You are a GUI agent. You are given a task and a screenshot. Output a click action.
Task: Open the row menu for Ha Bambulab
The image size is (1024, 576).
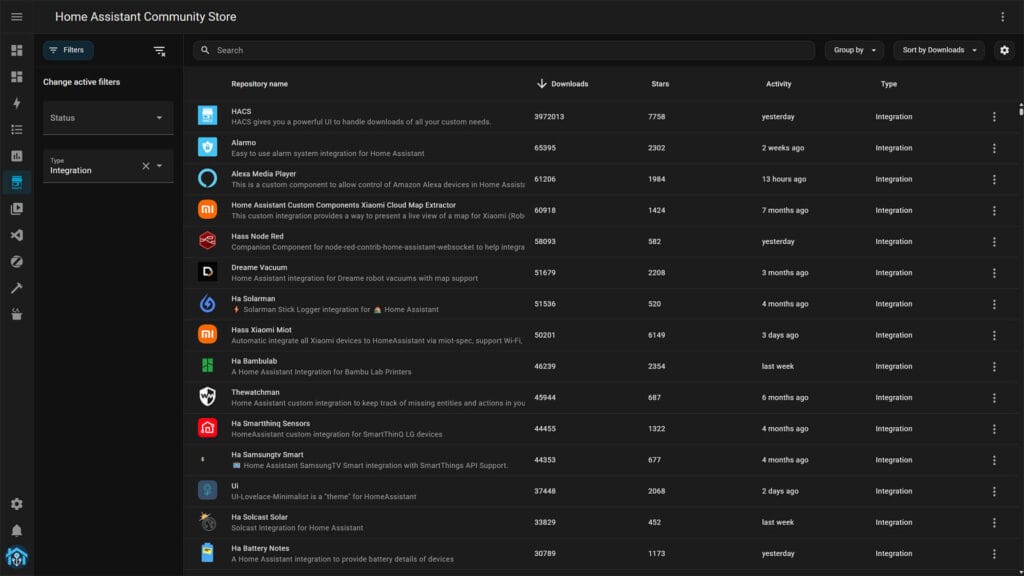pyautogui.click(x=994, y=366)
